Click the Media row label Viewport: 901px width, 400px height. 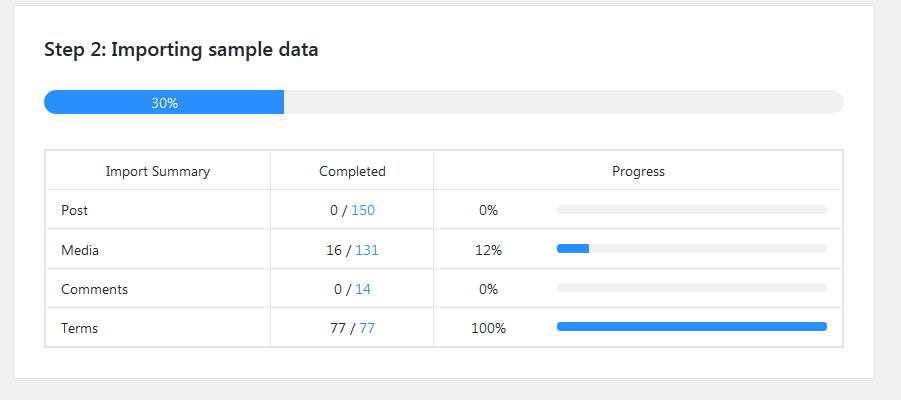coord(80,250)
